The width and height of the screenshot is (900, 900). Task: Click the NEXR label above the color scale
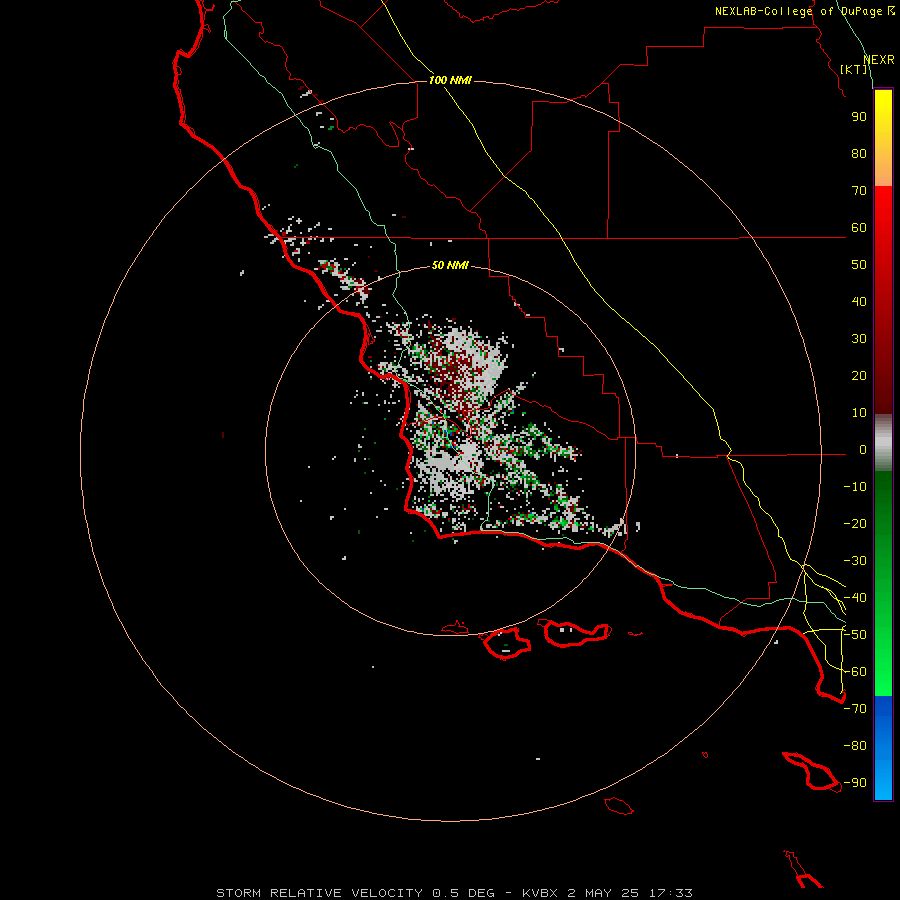(879, 60)
